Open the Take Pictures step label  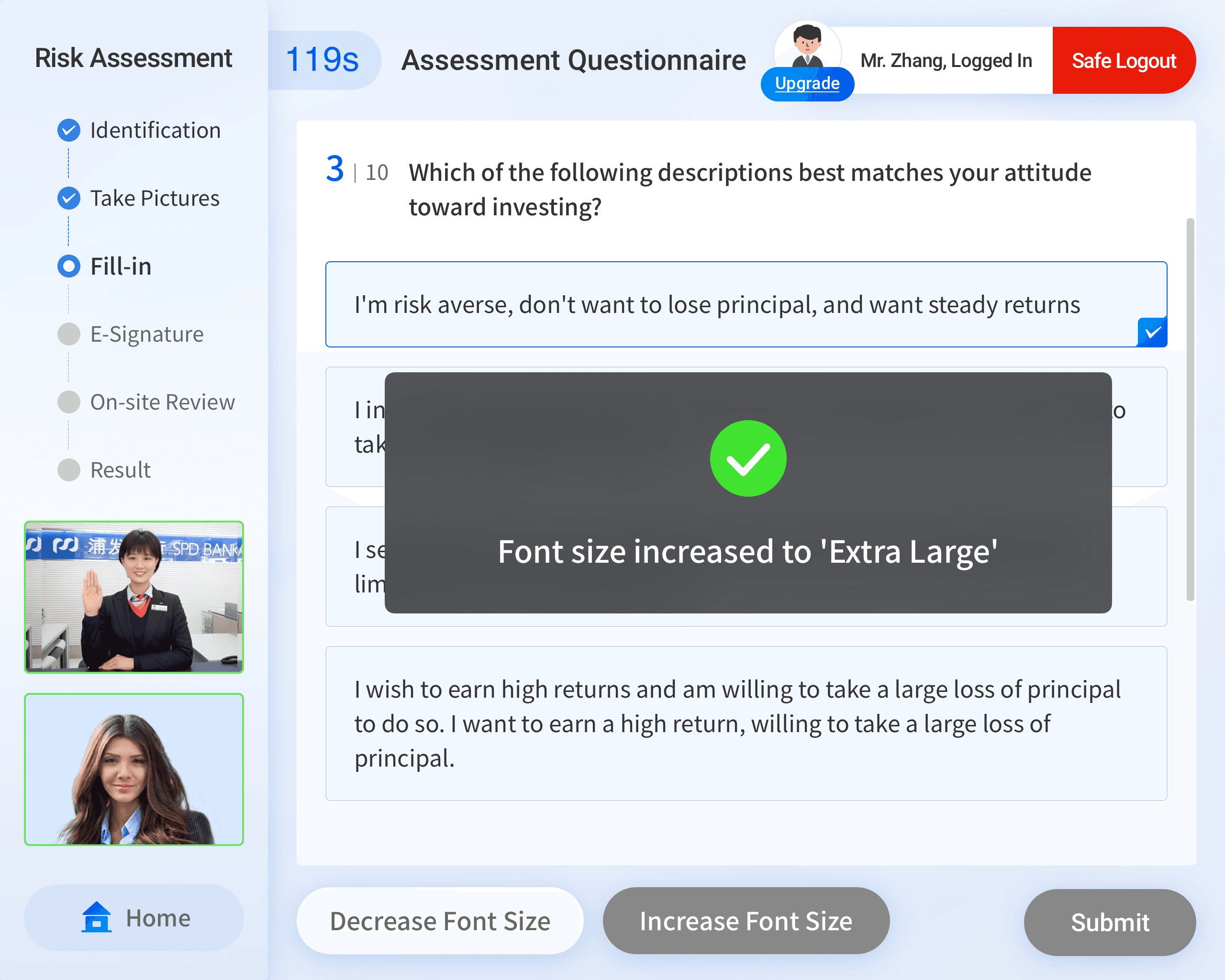pos(155,198)
